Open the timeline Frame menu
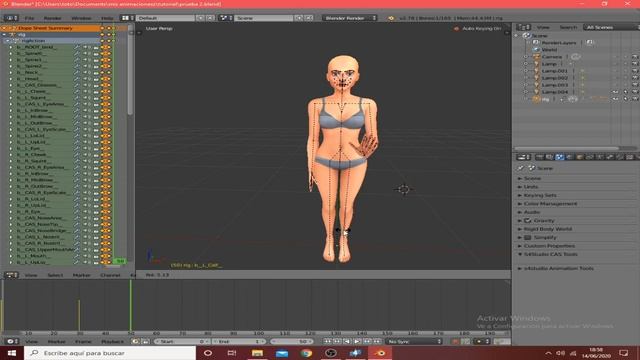 click(x=83, y=342)
